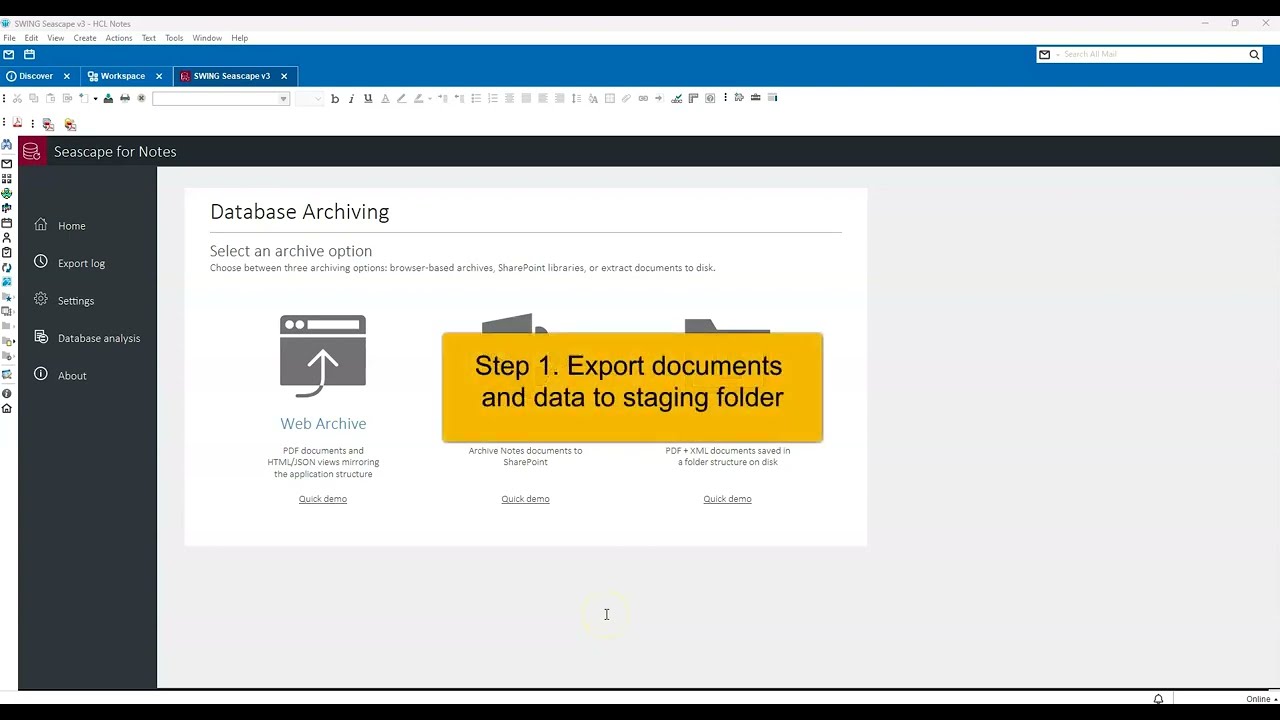This screenshot has width=1280, height=720.
Task: Click the bookmark bar home icon
Action: [x=6, y=408]
